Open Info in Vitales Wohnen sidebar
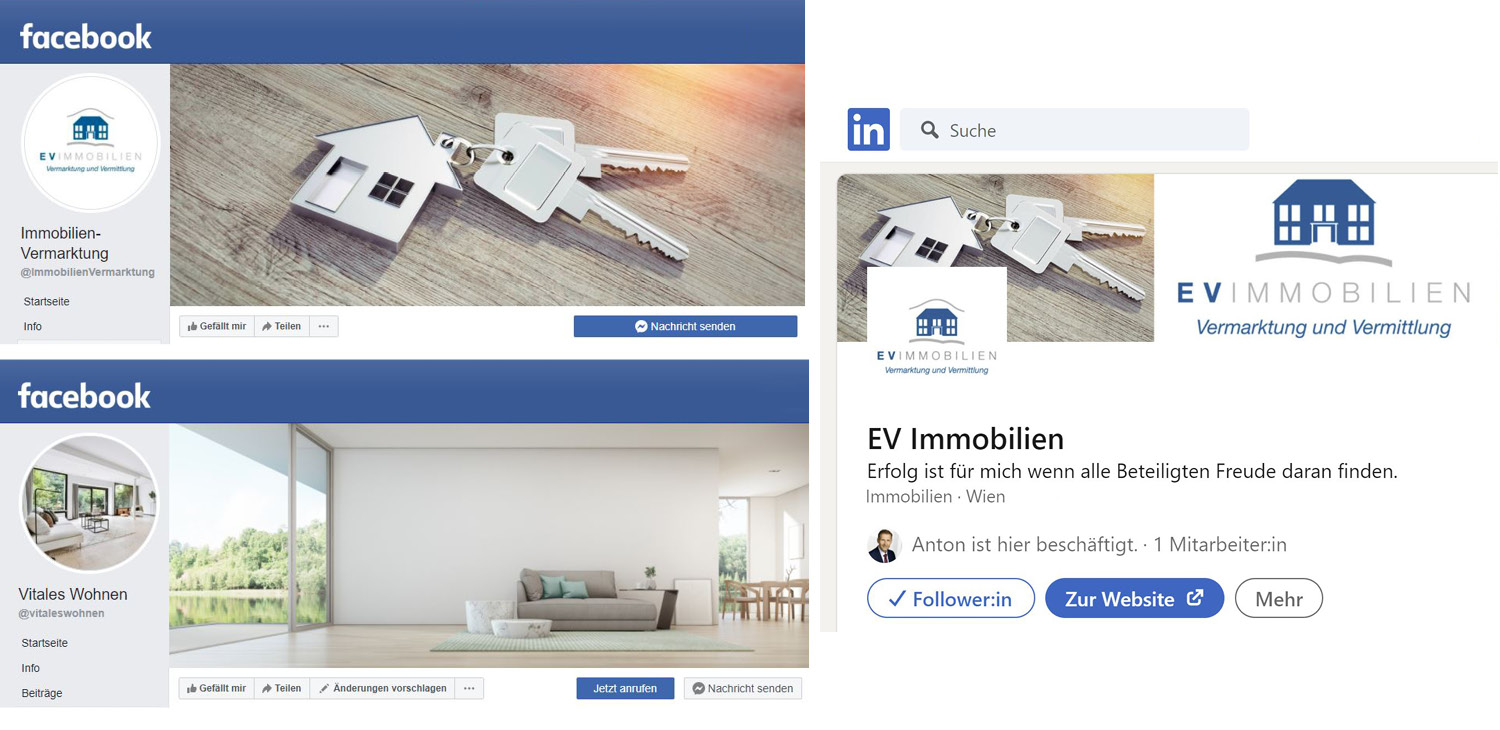The height and width of the screenshot is (730, 1500). tap(31, 668)
